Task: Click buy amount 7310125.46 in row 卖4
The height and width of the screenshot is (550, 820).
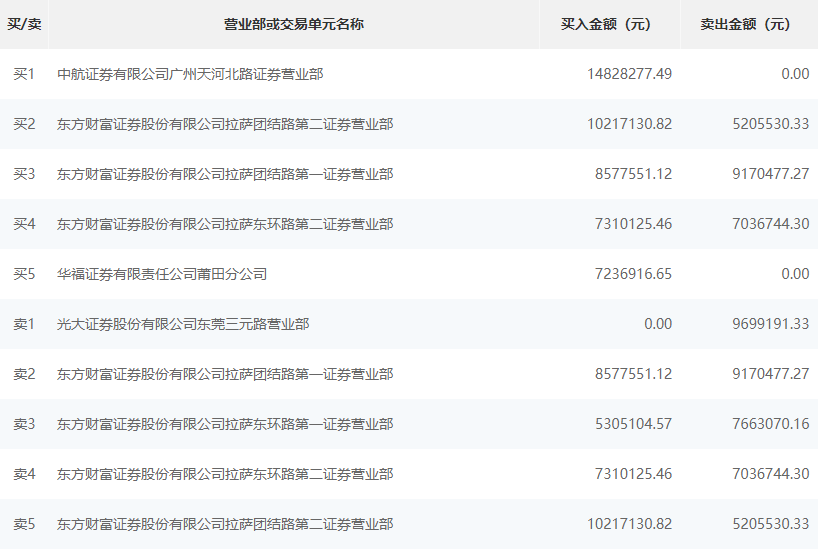Action: click(x=633, y=474)
